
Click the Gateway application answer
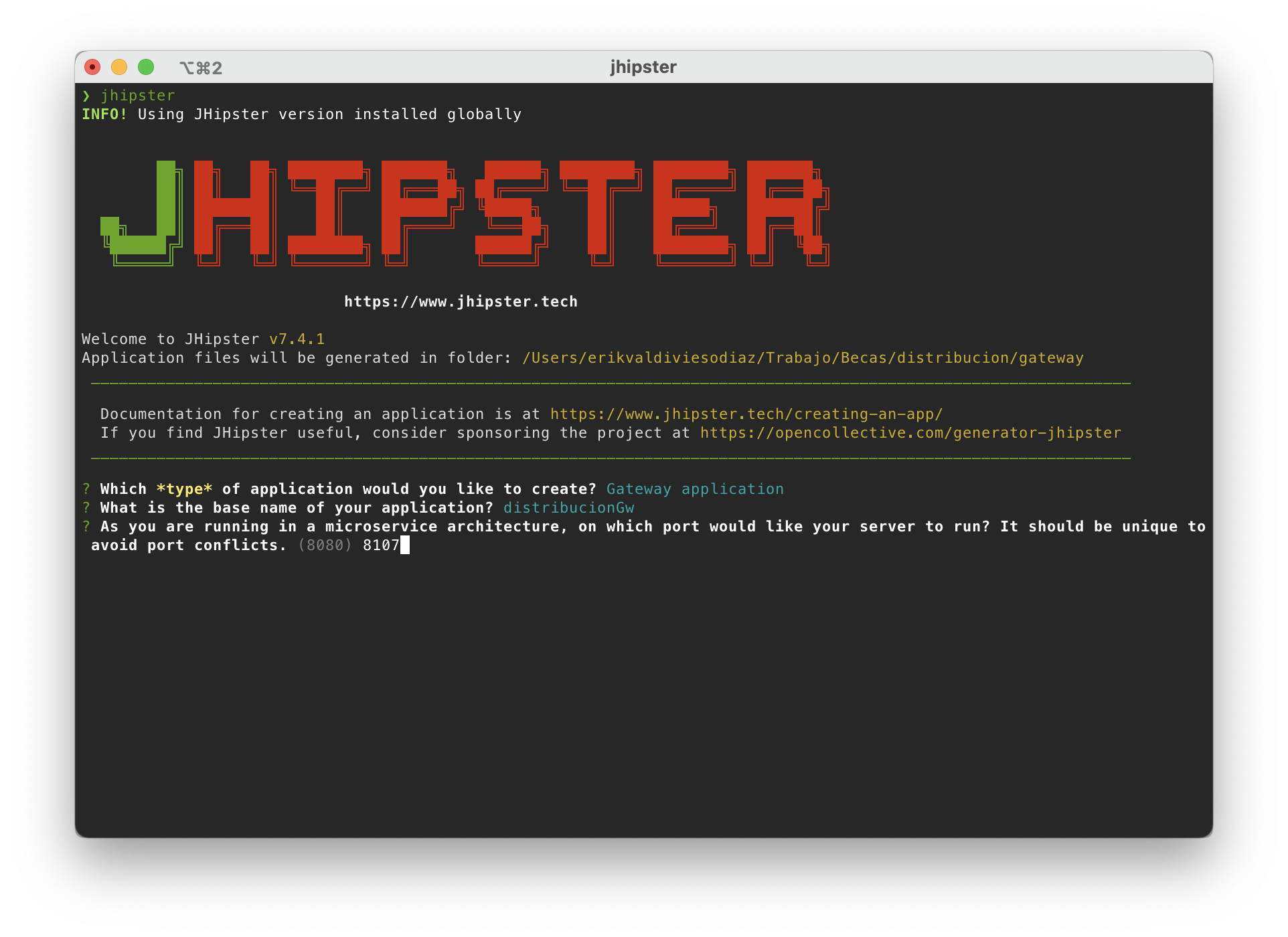pyautogui.click(x=695, y=489)
